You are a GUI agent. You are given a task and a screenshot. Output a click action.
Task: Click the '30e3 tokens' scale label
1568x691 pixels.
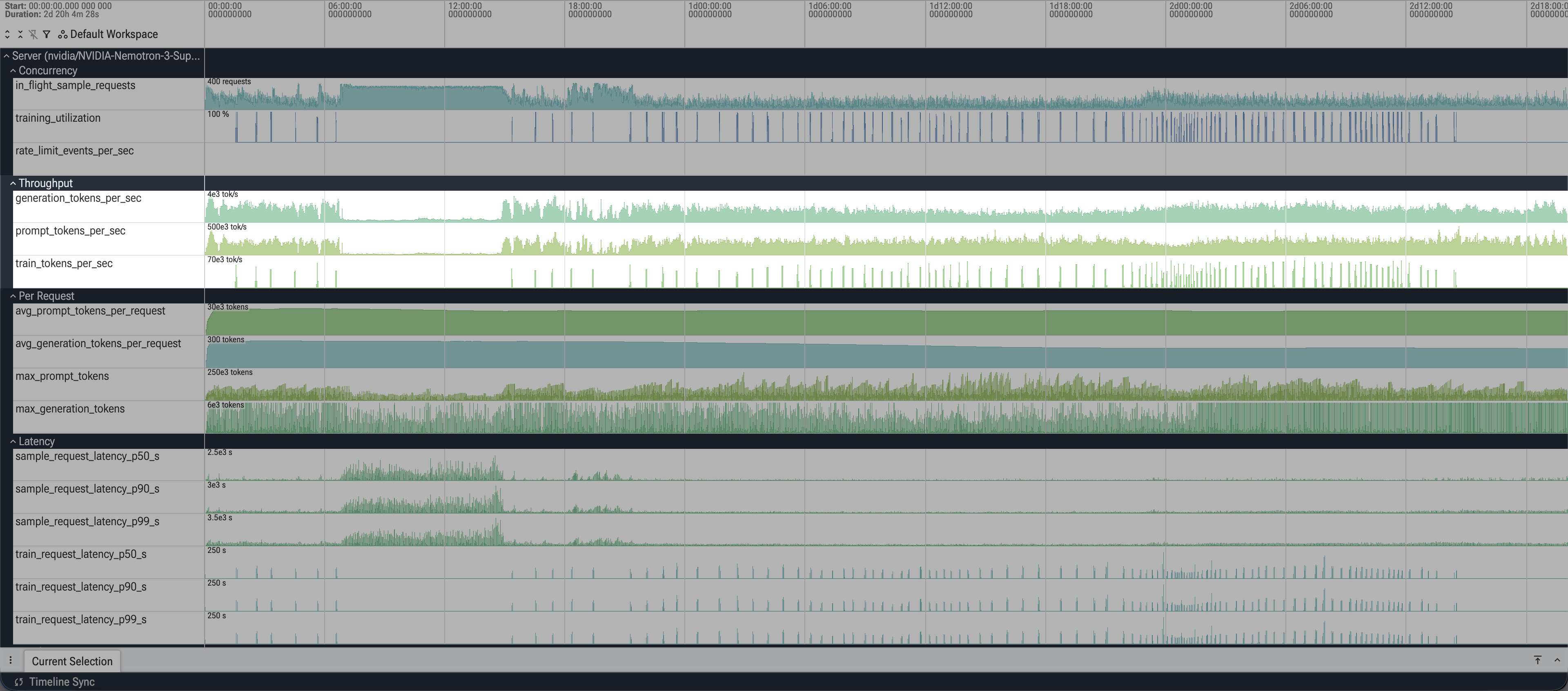coord(228,307)
